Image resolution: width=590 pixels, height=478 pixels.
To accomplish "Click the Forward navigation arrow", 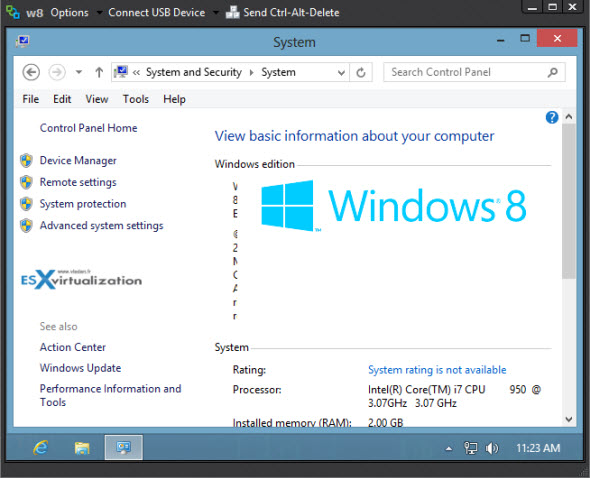I will tap(57, 72).
